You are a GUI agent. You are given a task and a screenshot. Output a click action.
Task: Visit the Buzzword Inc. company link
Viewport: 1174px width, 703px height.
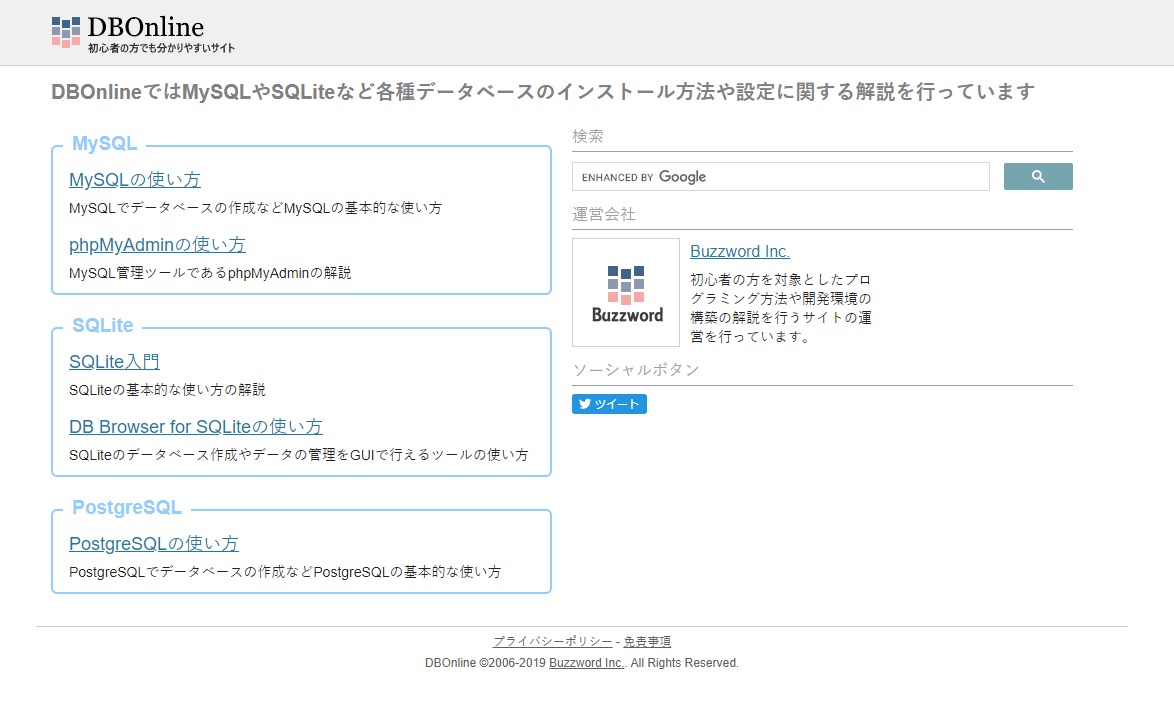[x=740, y=252]
